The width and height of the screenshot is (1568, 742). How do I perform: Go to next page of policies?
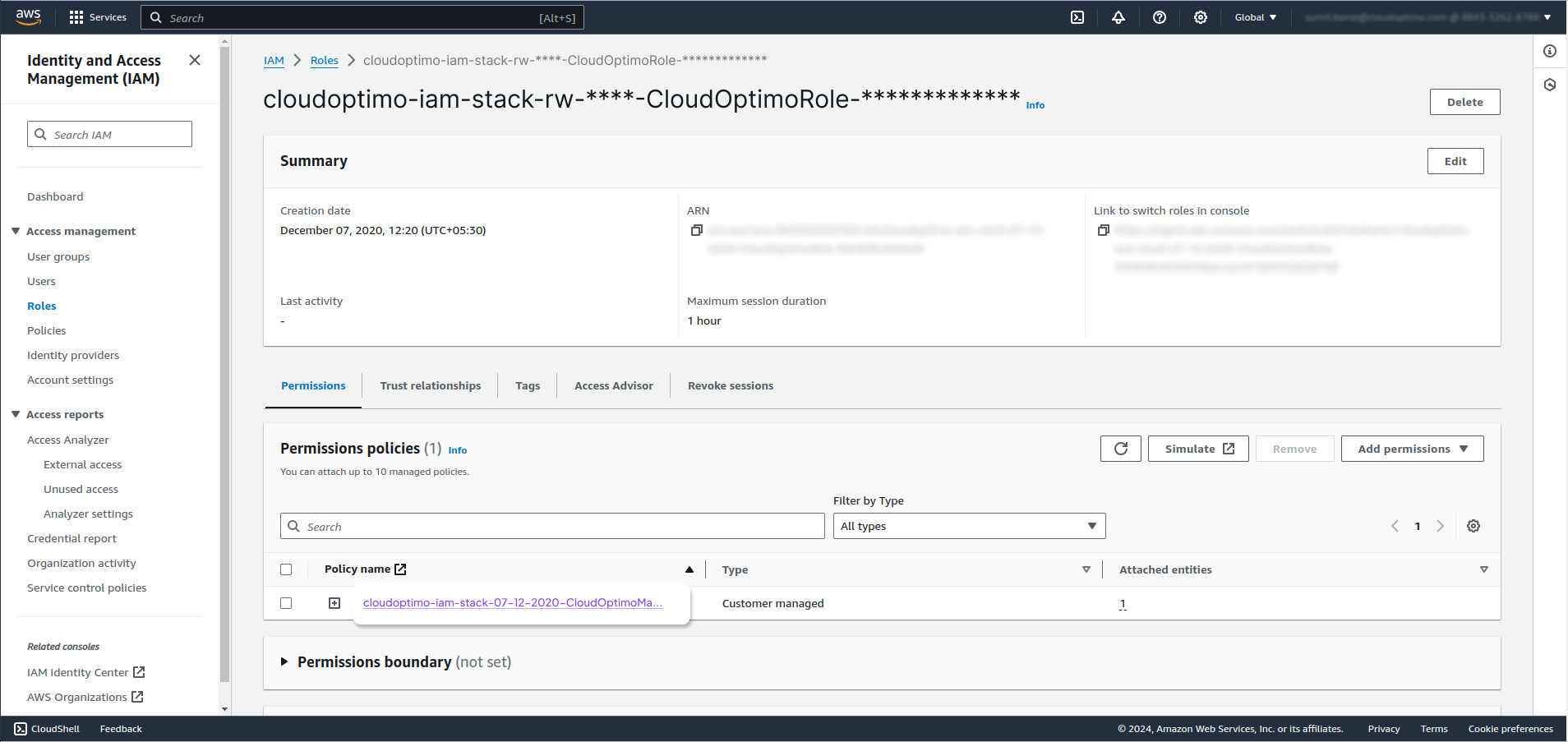1440,526
